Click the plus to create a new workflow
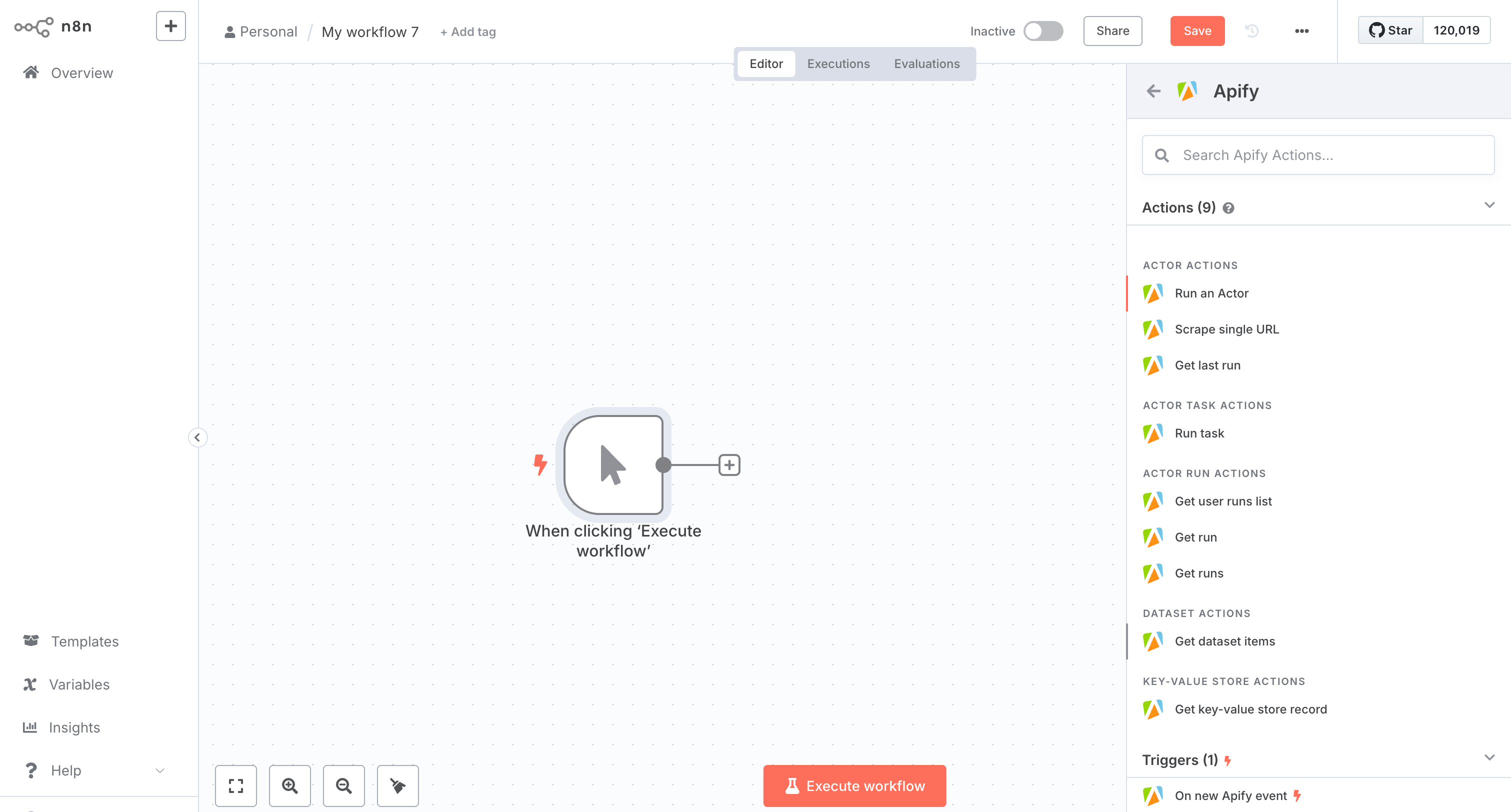The height and width of the screenshot is (812, 1511). coord(170,25)
